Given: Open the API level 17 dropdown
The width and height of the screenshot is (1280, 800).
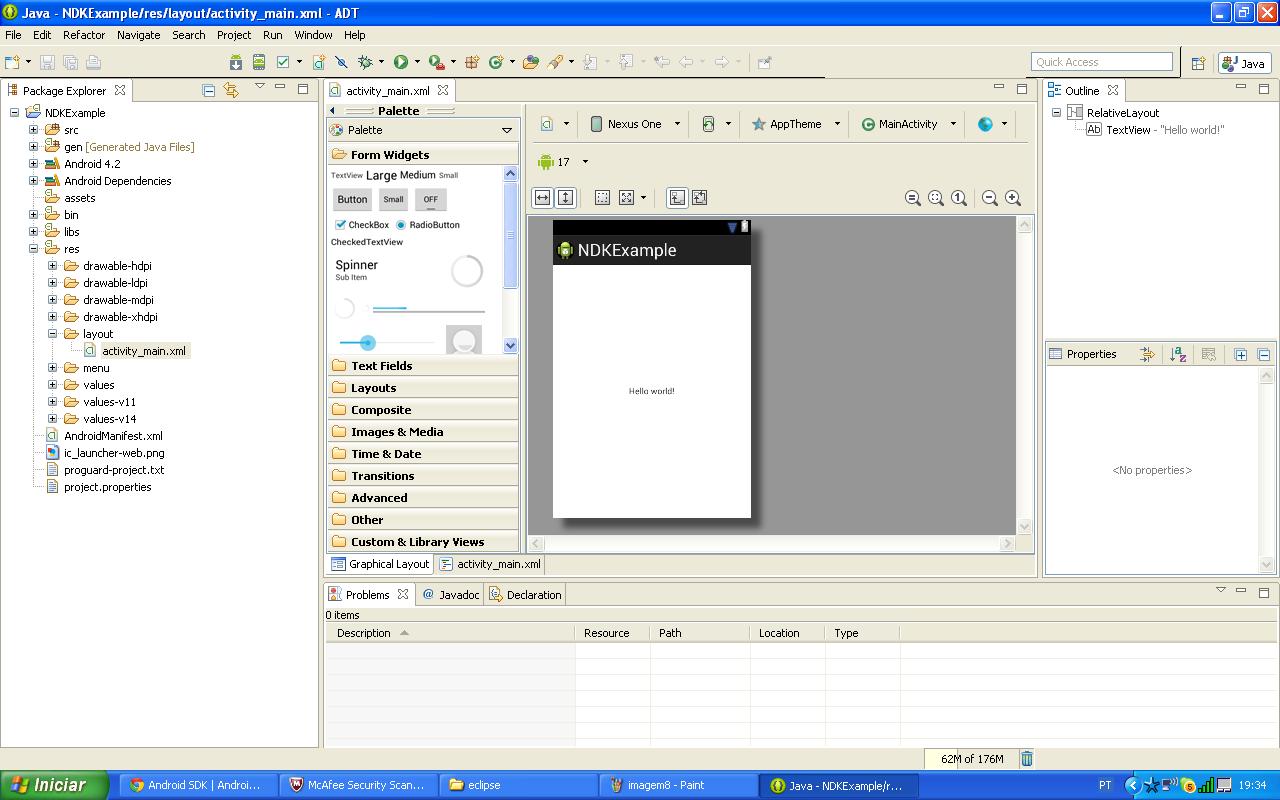Looking at the screenshot, I should (x=563, y=162).
